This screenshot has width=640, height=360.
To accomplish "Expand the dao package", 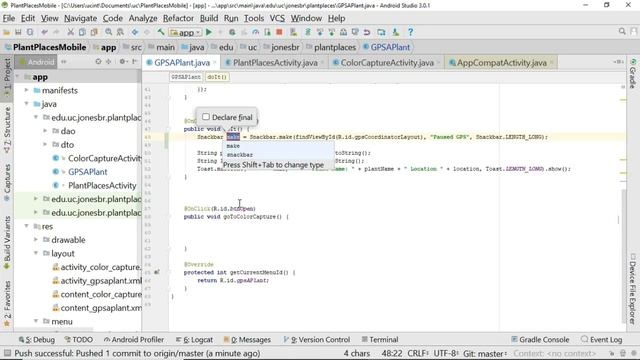I will click(x=45, y=131).
